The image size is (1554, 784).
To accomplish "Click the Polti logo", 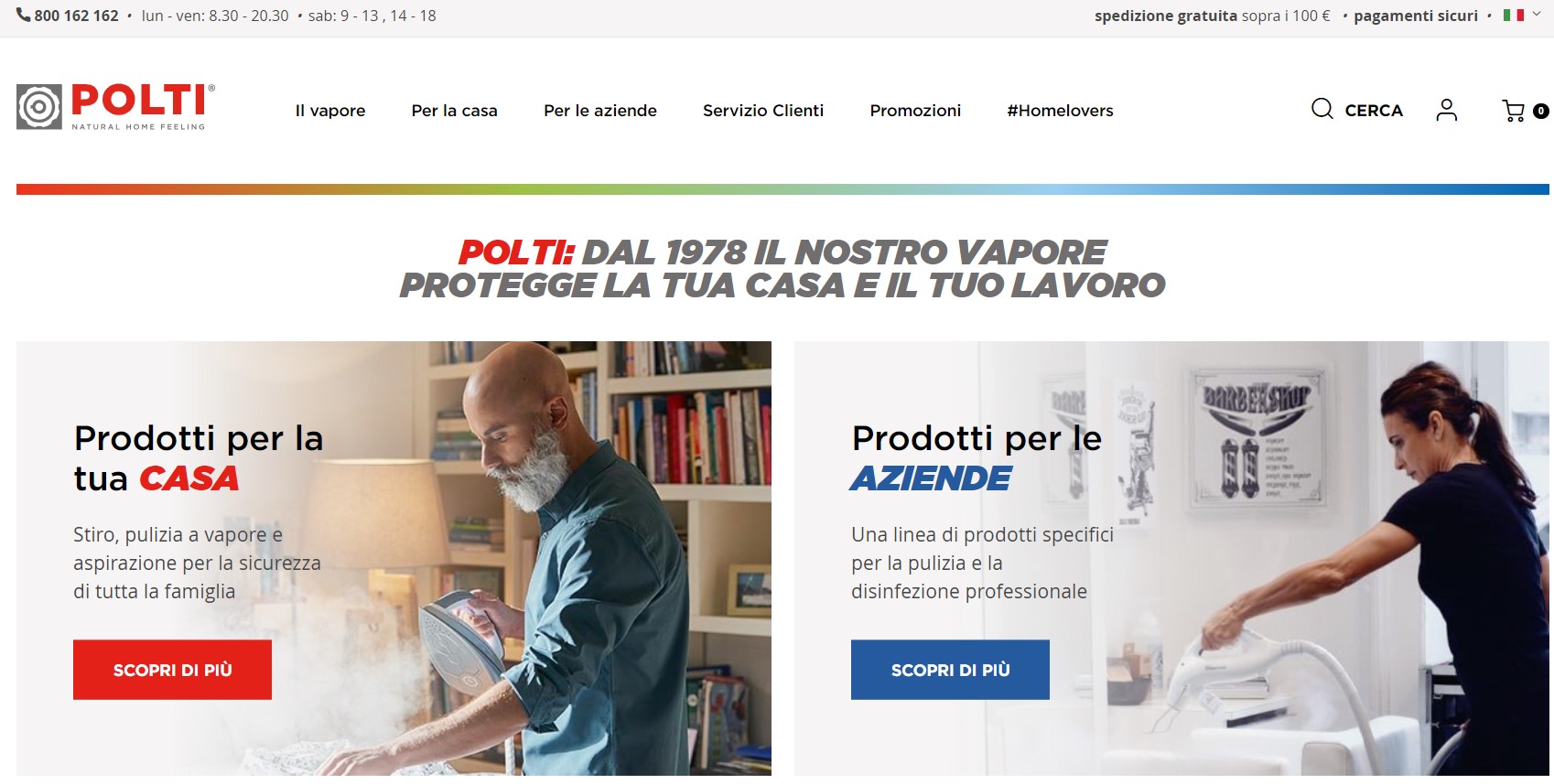I will (x=115, y=107).
